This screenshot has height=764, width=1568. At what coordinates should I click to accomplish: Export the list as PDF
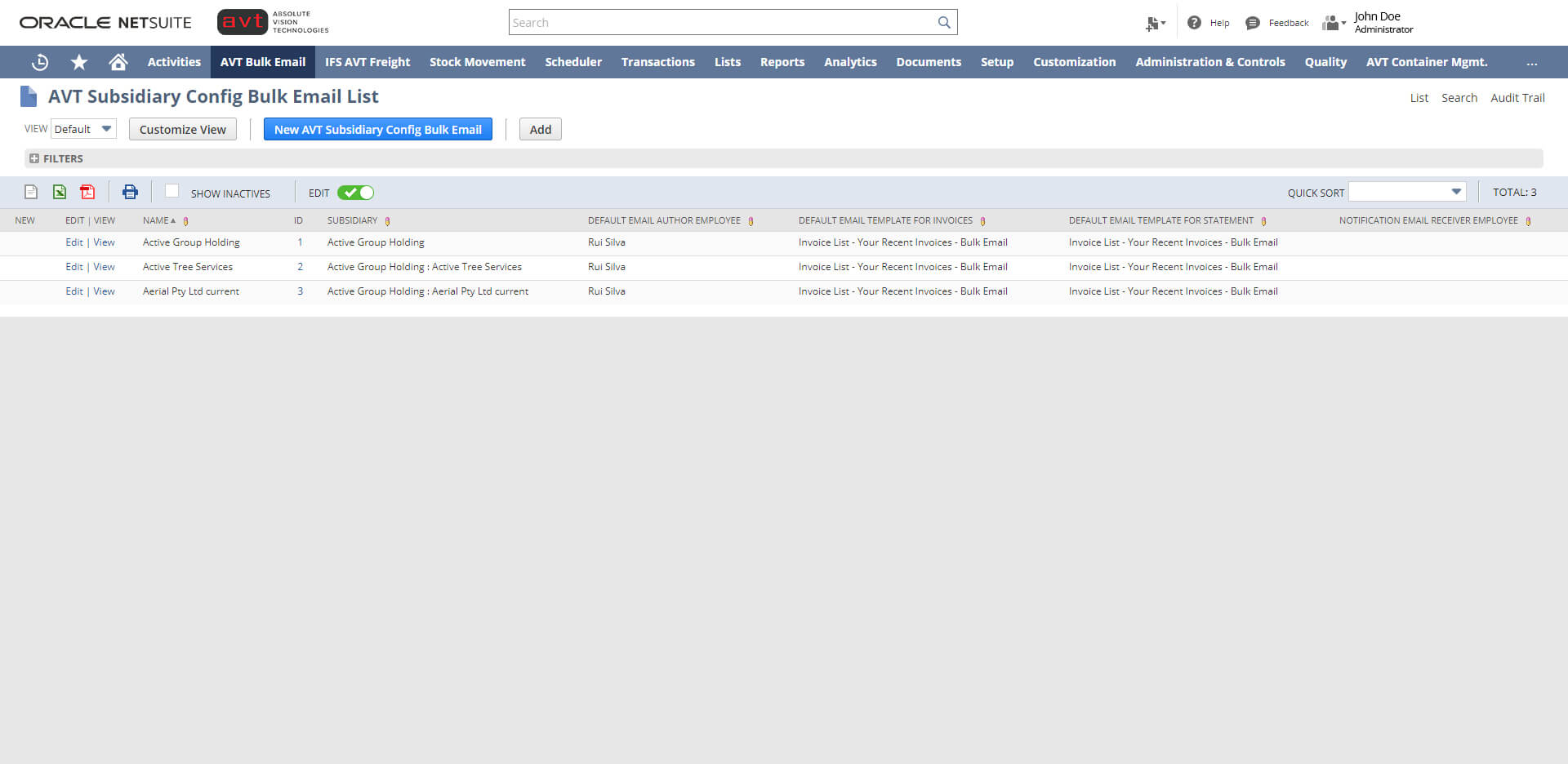pyautogui.click(x=87, y=191)
